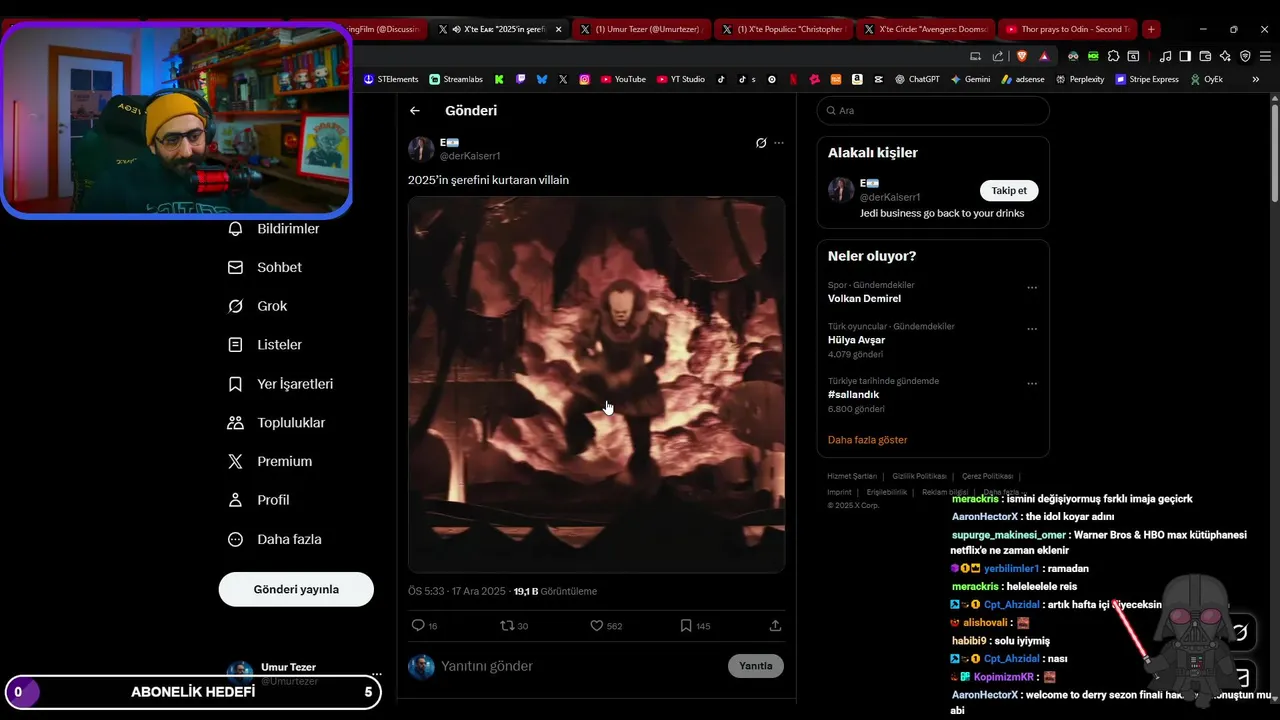Viewport: 1280px width, 720px height.
Task: Click the reply icon with 16 replies
Action: point(418,625)
